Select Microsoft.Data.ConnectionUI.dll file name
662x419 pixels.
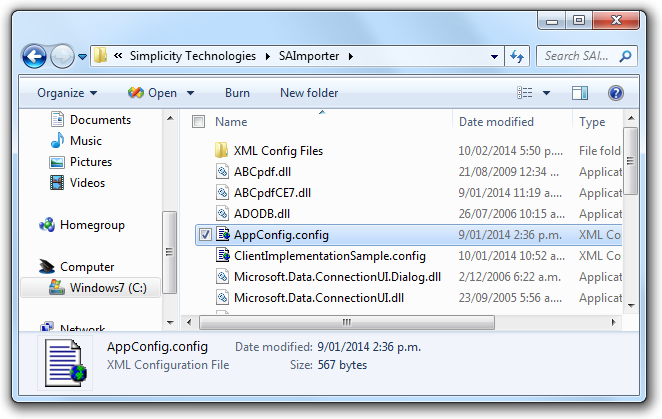pyautogui.click(x=319, y=298)
